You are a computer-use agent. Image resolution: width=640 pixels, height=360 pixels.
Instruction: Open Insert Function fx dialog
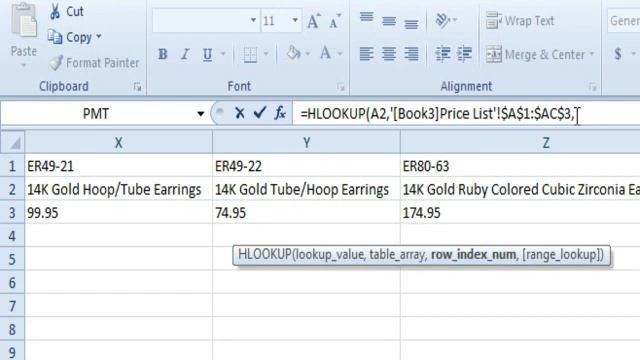[280, 113]
